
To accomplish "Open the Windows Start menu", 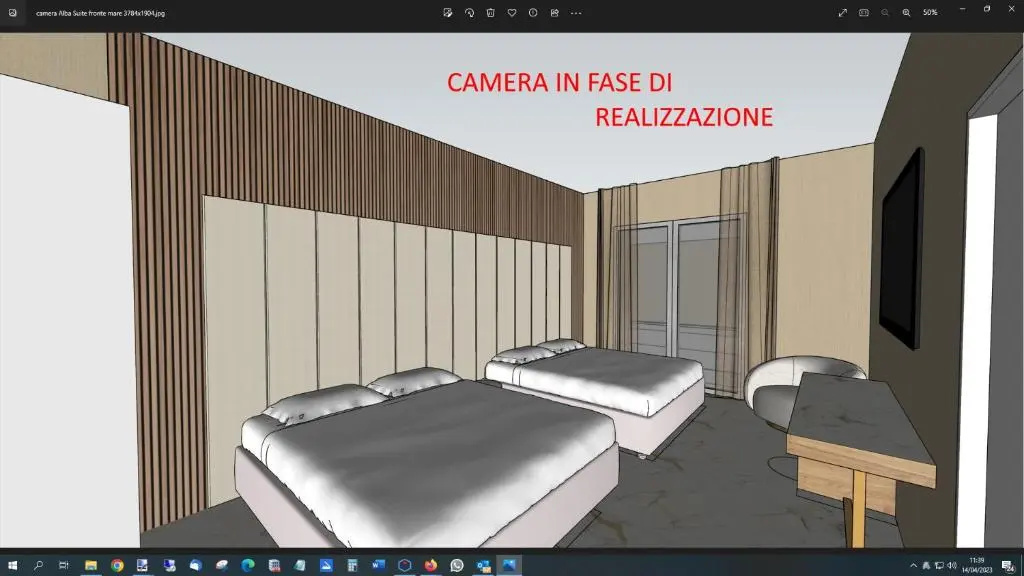I will 12,566.
